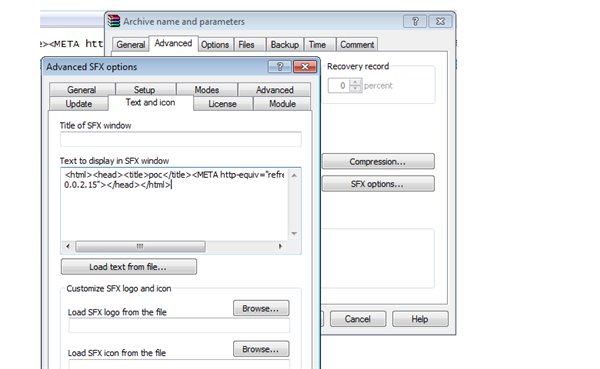
Task: Click the SFX options button
Action: (378, 184)
